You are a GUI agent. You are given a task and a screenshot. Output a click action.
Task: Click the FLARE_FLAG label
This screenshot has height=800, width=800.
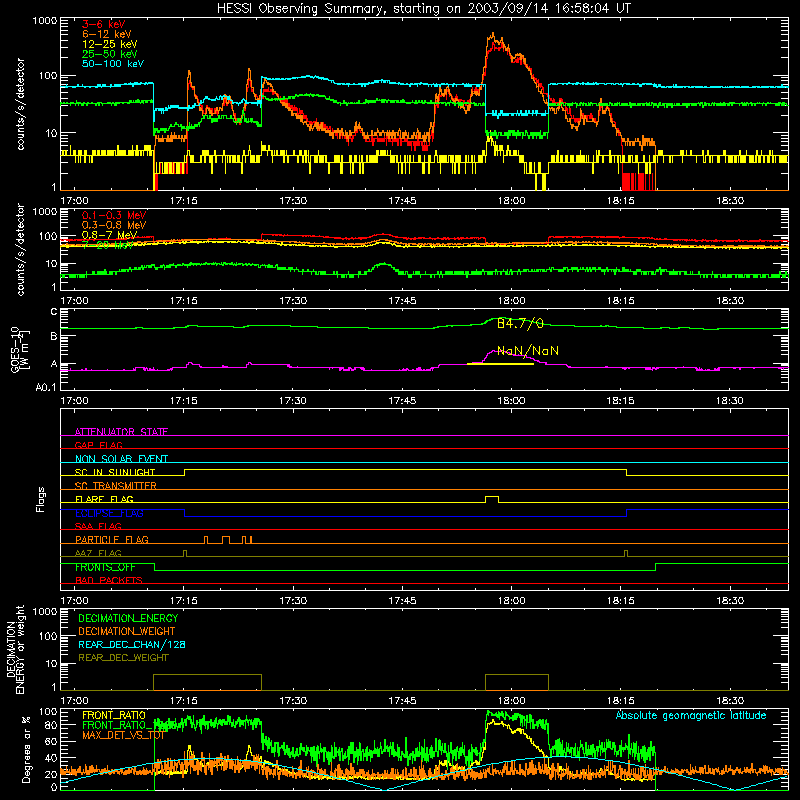(x=104, y=499)
